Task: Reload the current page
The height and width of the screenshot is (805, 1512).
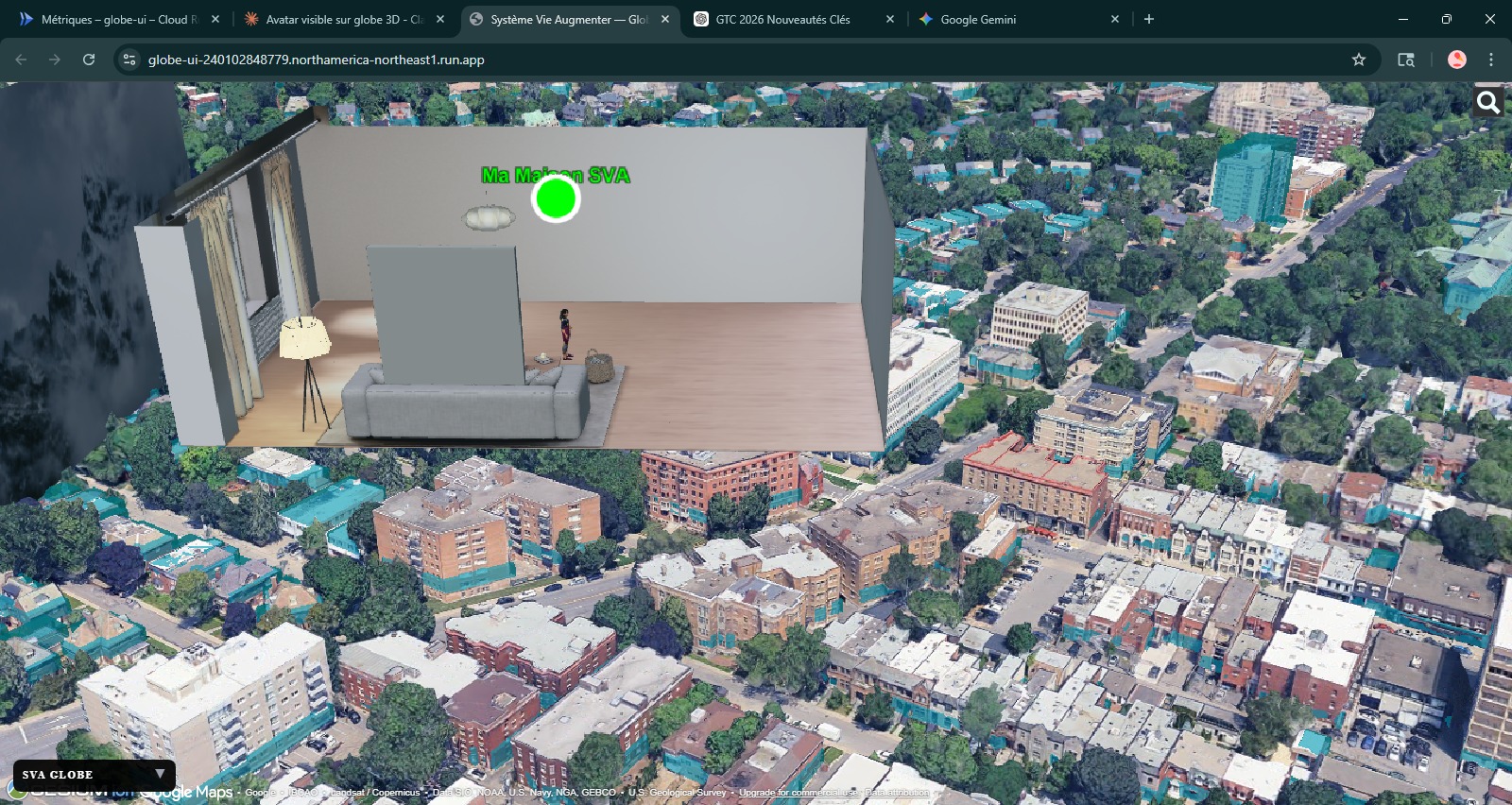Action: click(89, 60)
